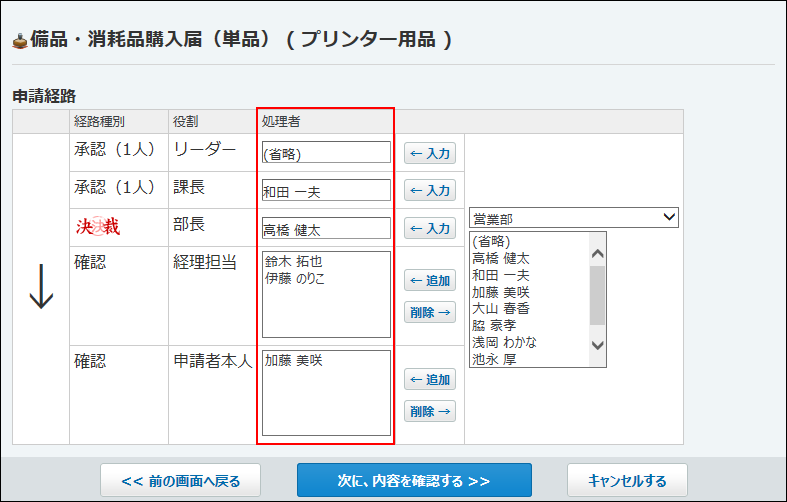Select 伊藤 のりこ in the 経理担当 list
The width and height of the screenshot is (787, 502).
[295, 278]
